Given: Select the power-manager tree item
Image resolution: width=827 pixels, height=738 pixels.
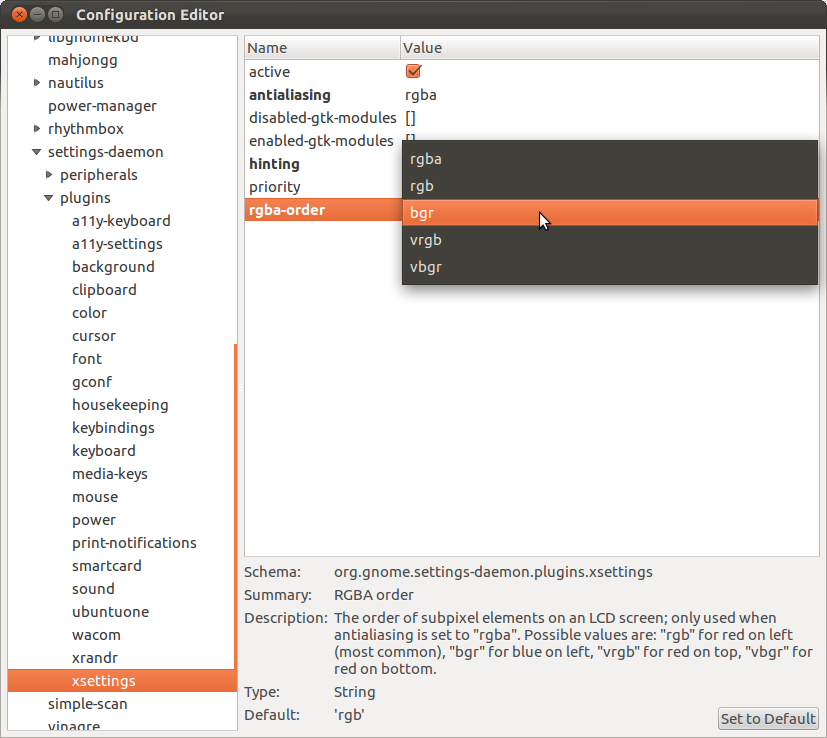Looking at the screenshot, I should (102, 106).
